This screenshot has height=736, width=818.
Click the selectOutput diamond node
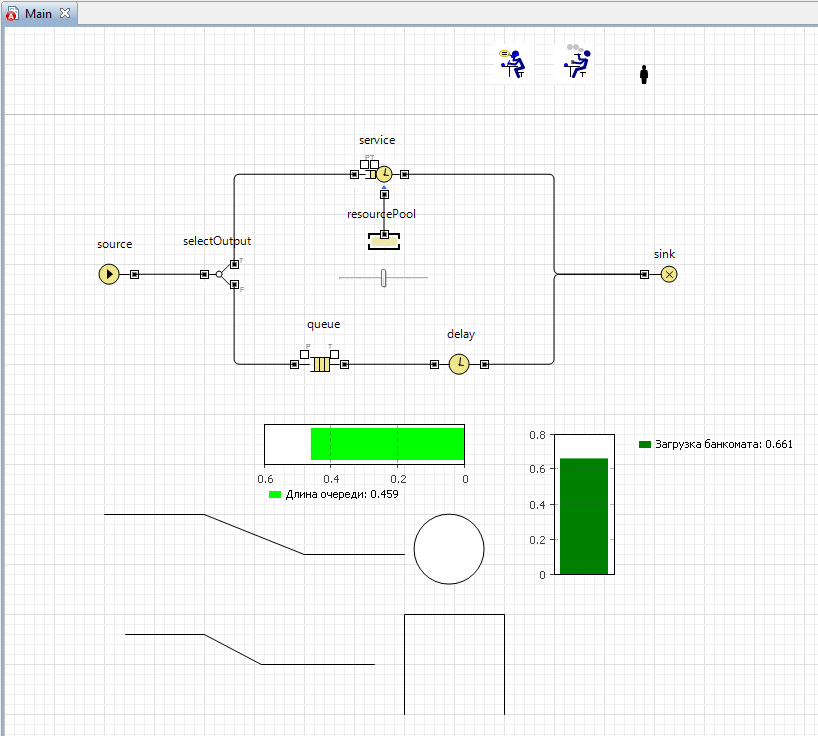point(219,274)
